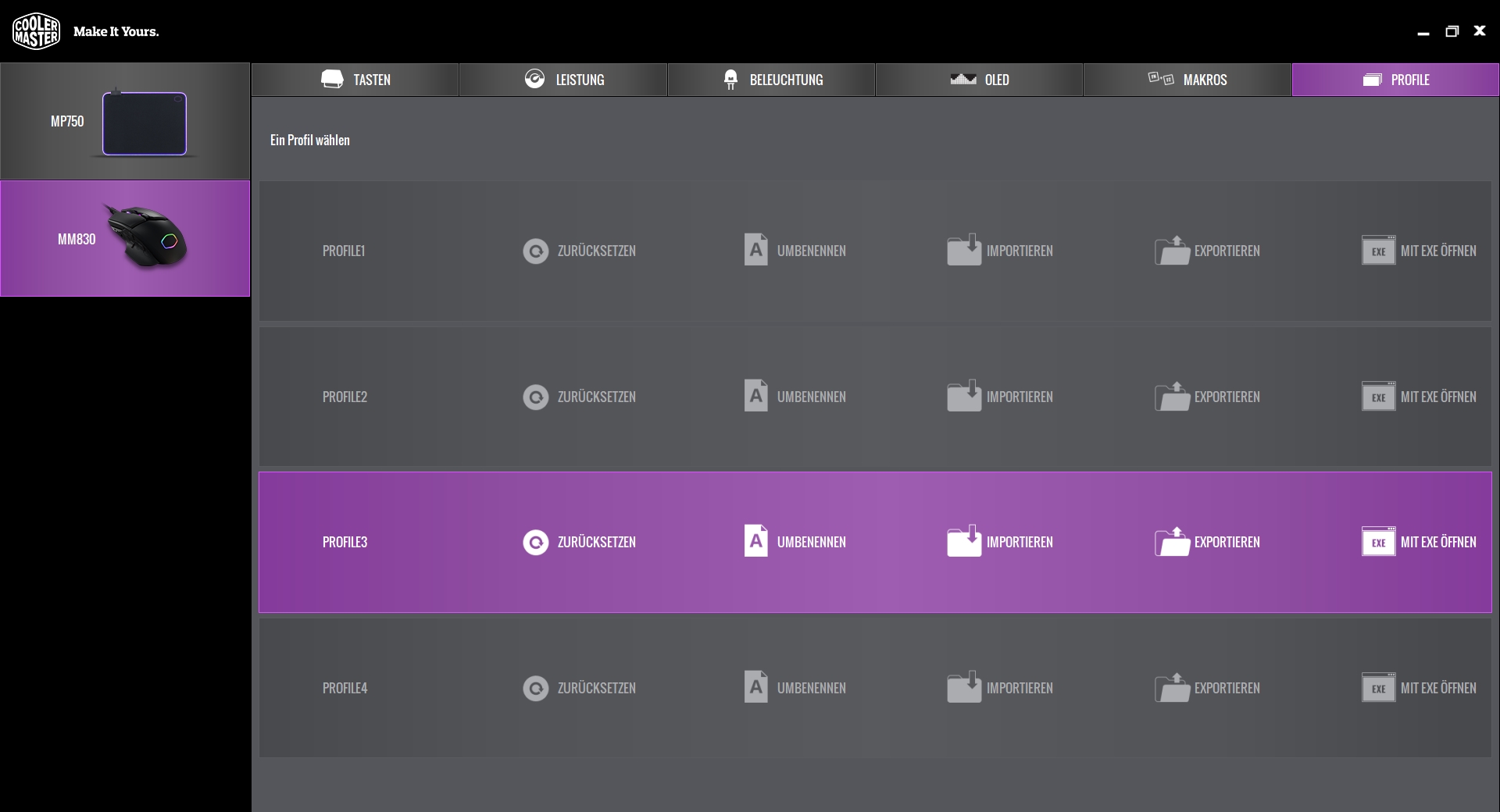Click the import folder icon for PROFILE1

[x=964, y=250]
